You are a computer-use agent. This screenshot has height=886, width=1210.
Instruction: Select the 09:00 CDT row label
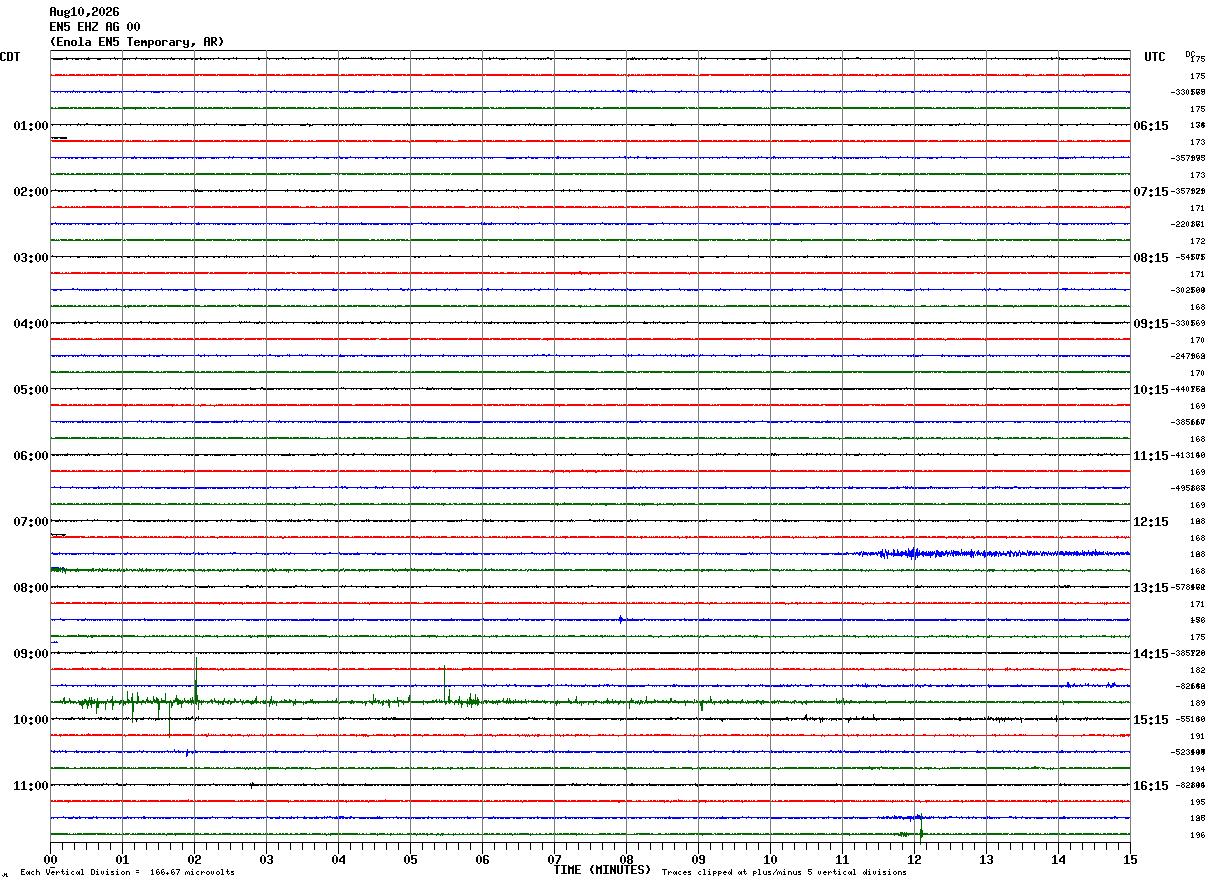tap(31, 654)
